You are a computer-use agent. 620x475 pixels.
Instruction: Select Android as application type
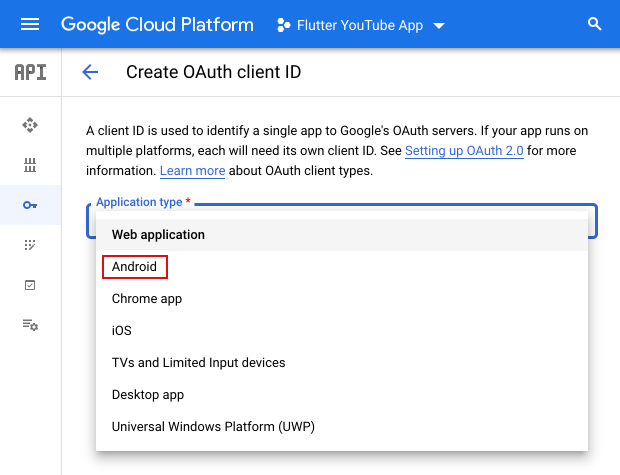pos(134,267)
